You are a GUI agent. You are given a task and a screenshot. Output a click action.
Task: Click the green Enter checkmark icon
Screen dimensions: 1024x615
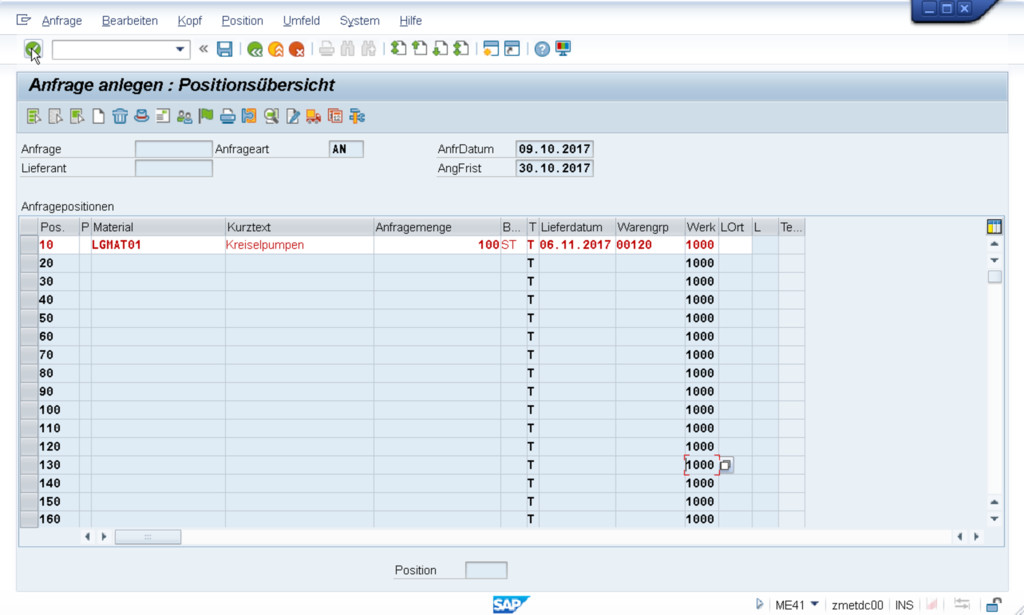point(33,48)
